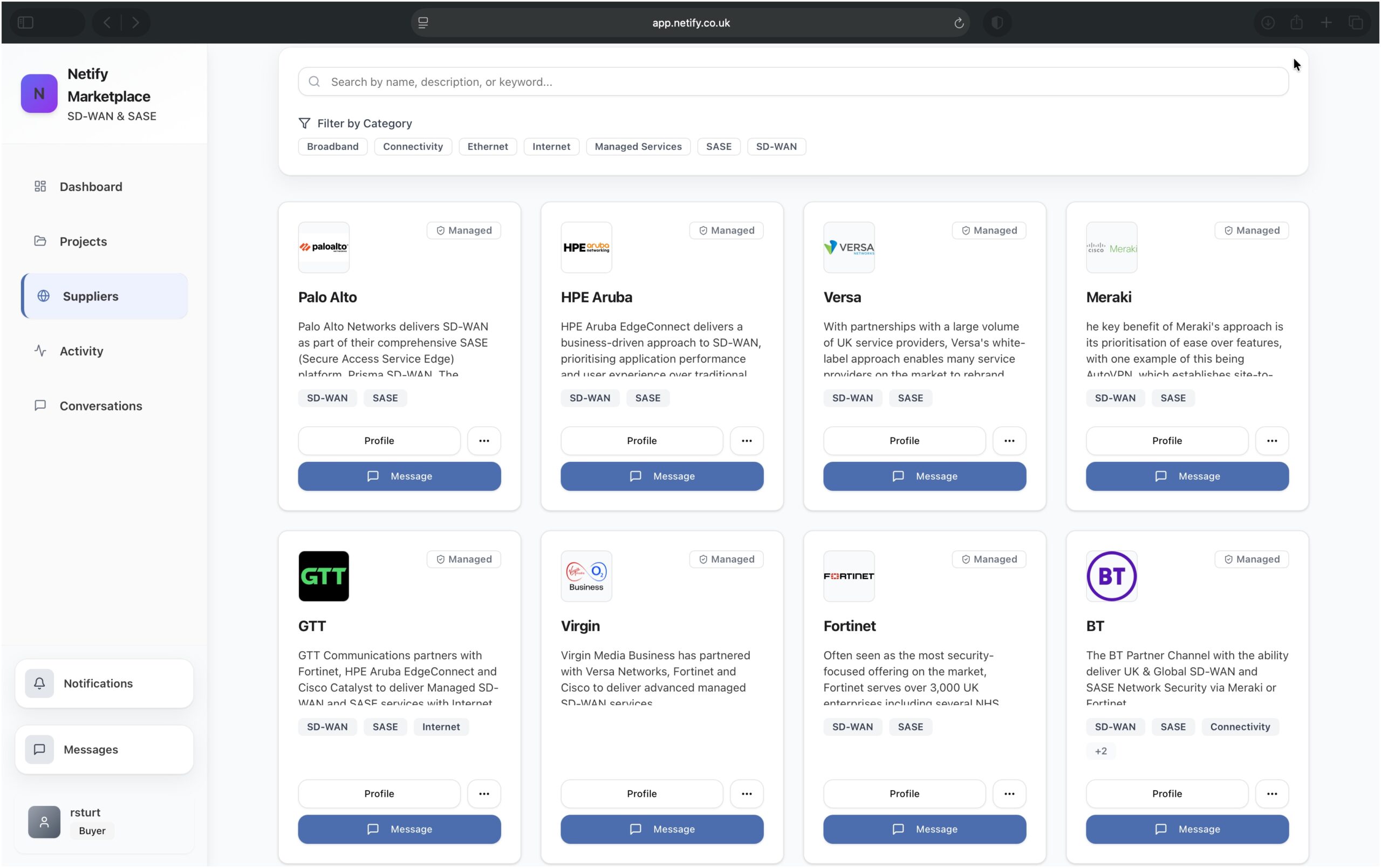
Task: Open Messages via the speech bubble icon
Action: [x=39, y=749]
